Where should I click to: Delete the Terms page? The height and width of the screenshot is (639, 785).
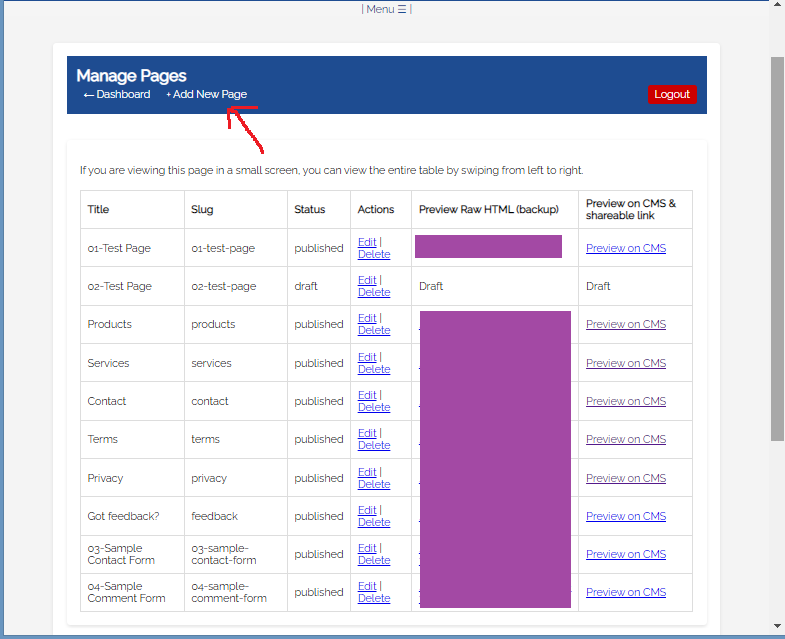(374, 445)
